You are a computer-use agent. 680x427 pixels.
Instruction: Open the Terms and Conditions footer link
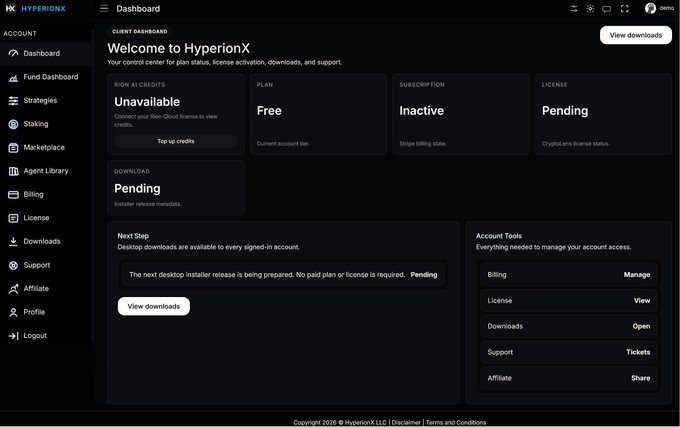(x=456, y=422)
